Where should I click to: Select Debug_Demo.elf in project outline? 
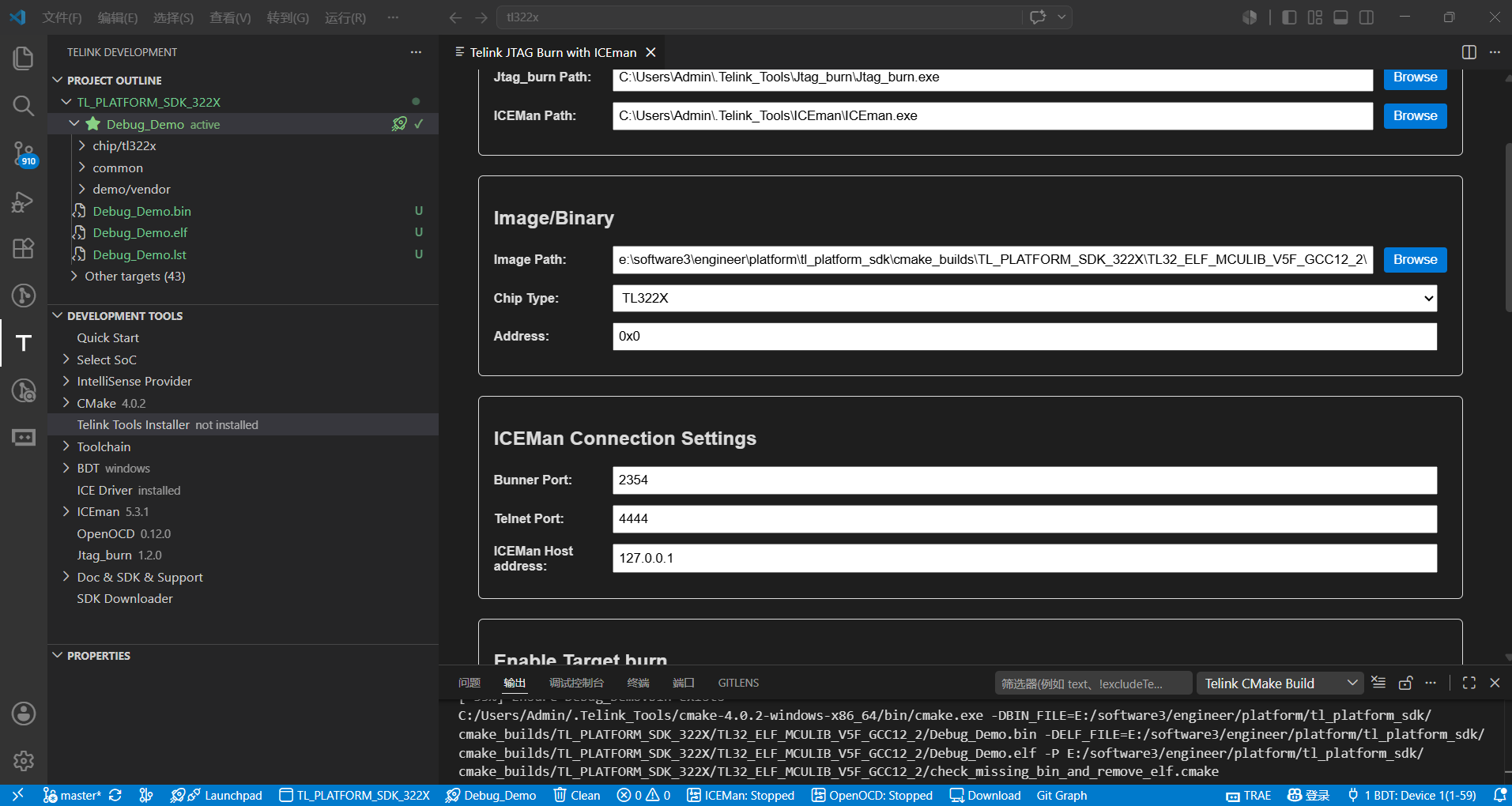coord(140,232)
